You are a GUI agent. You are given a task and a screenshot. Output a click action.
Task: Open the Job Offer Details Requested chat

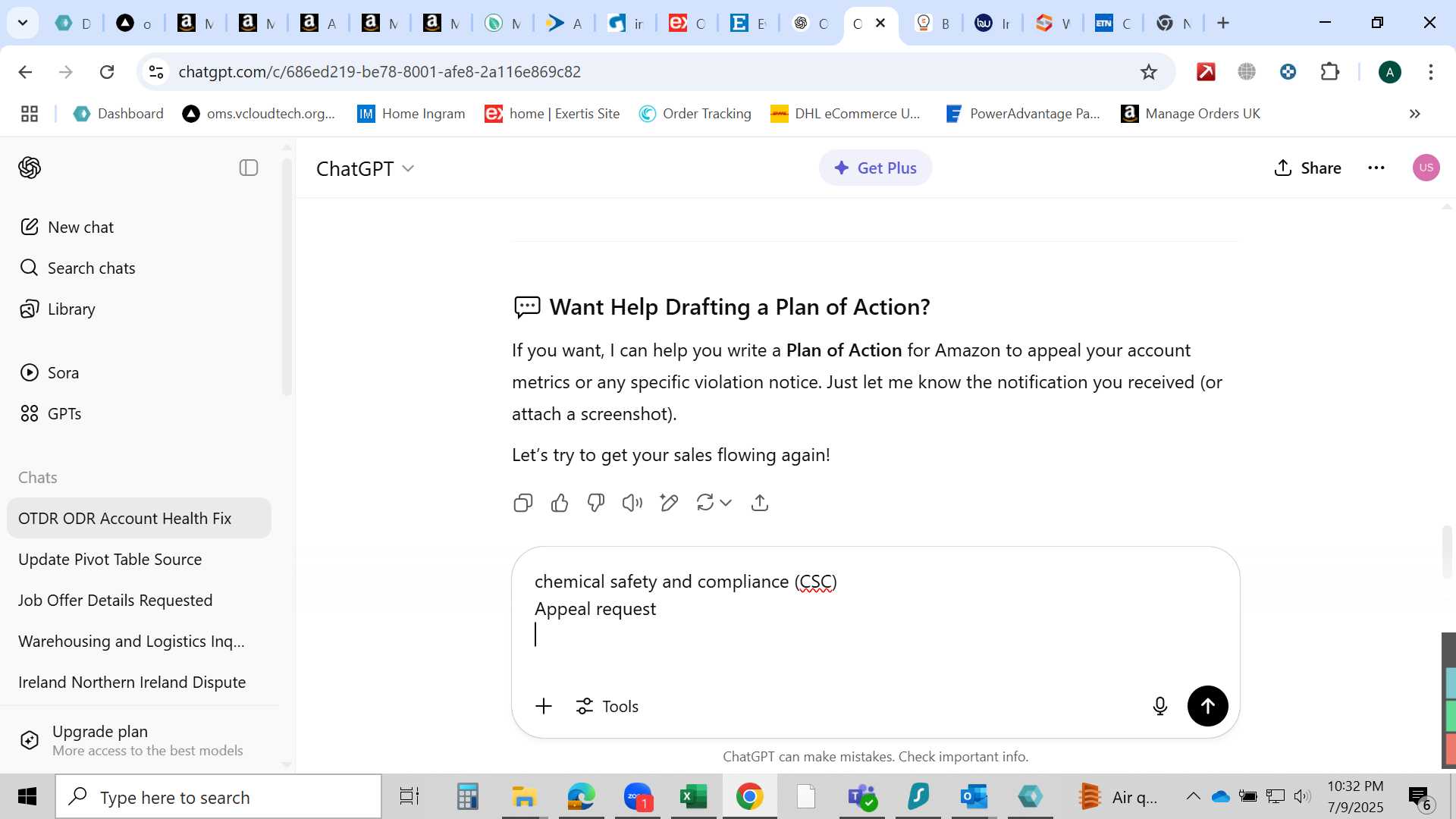(139, 600)
